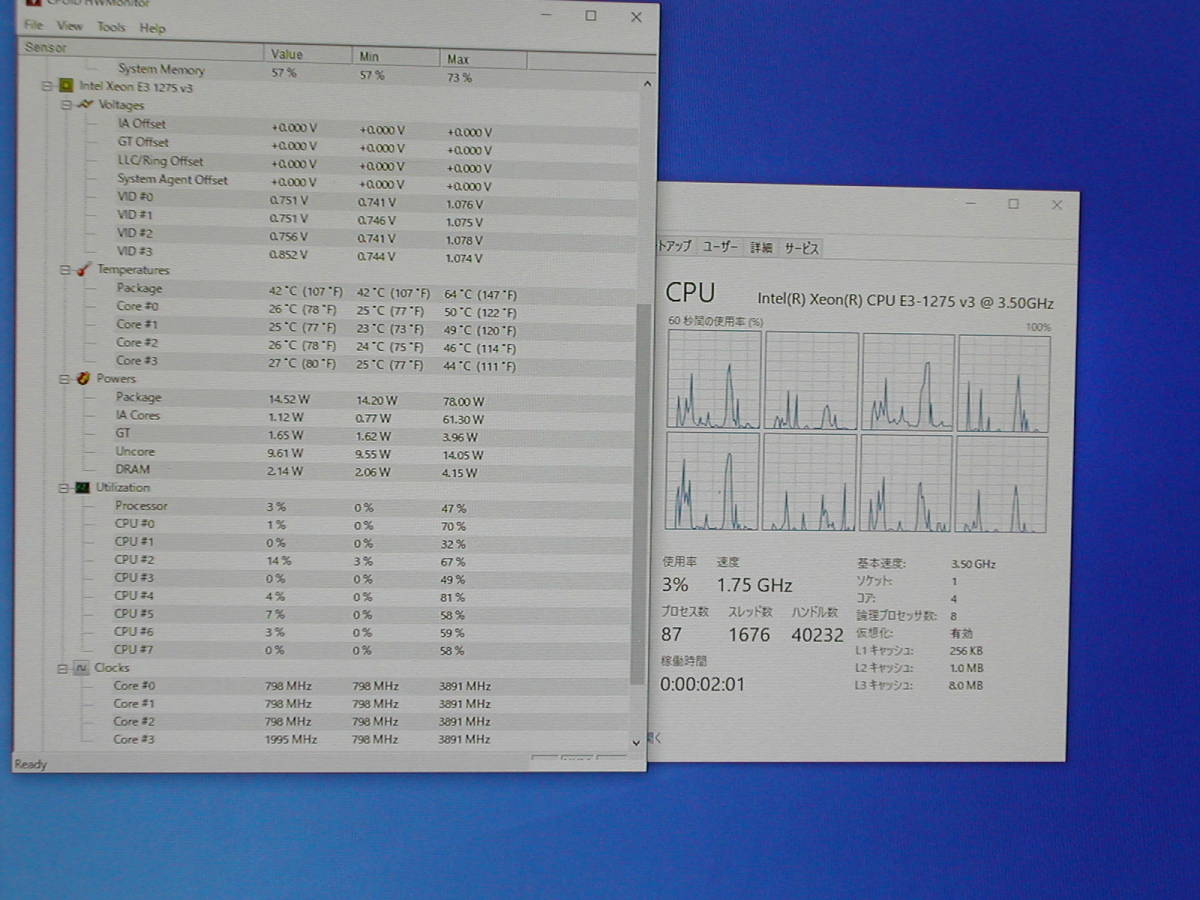
Task: Click the scrollbar down arrow in HWMonitor
Action: [637, 742]
